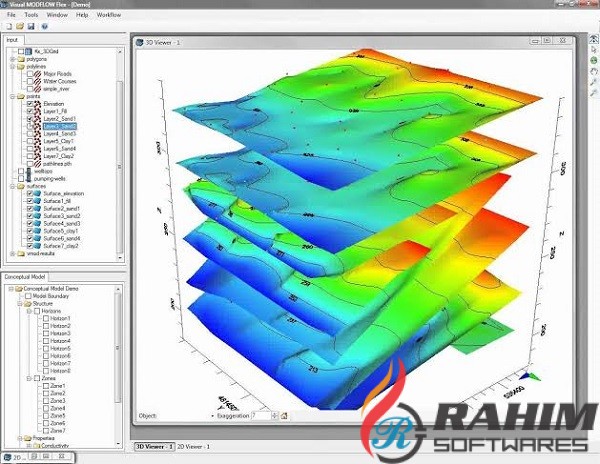Switch to the 3D Viewer - 1 tab

coord(154,446)
